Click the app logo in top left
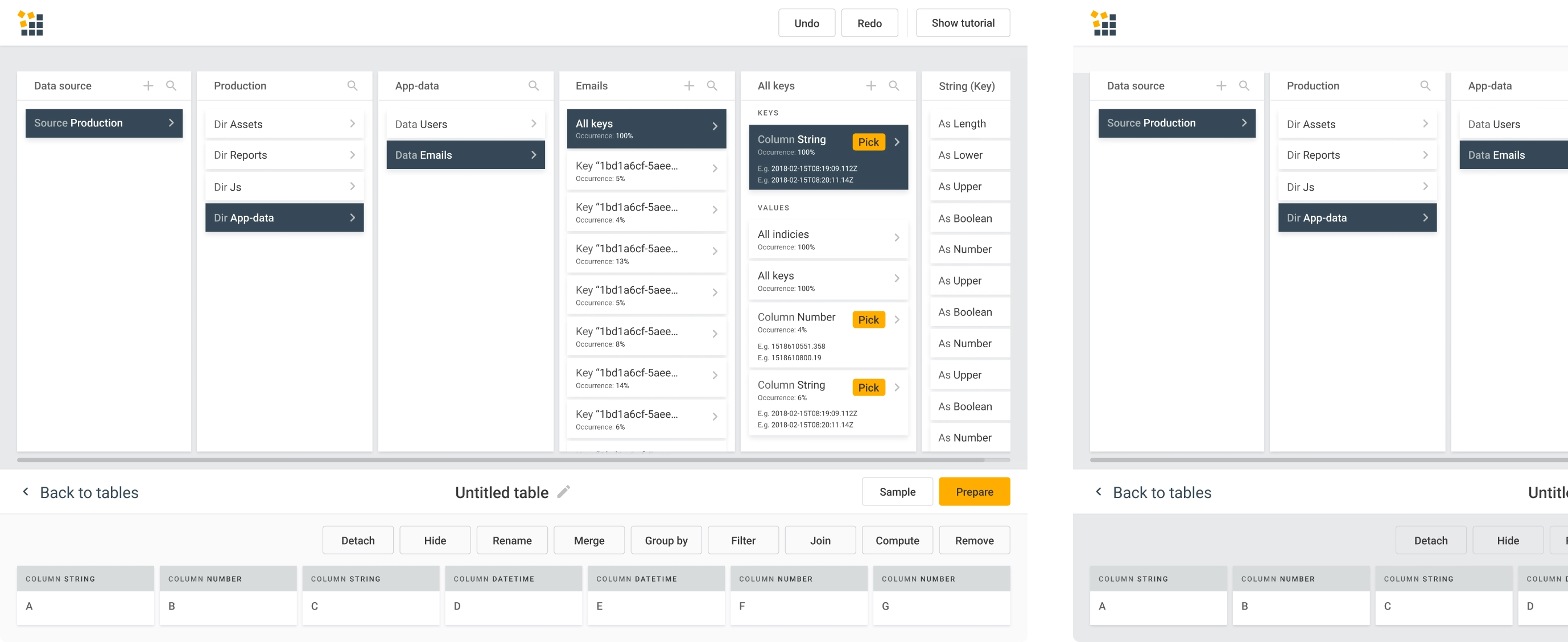The image size is (1568, 642). [30, 23]
